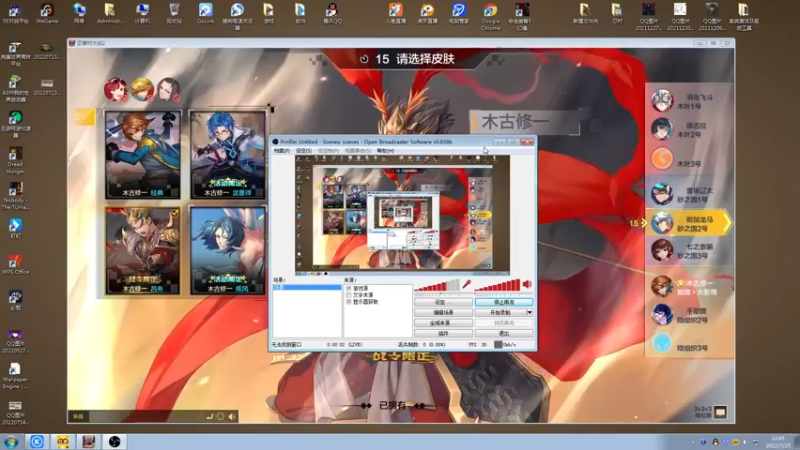Screen dimensions: 800x450
Task: Click the 设定 settings button in OBS
Action: click(443, 302)
